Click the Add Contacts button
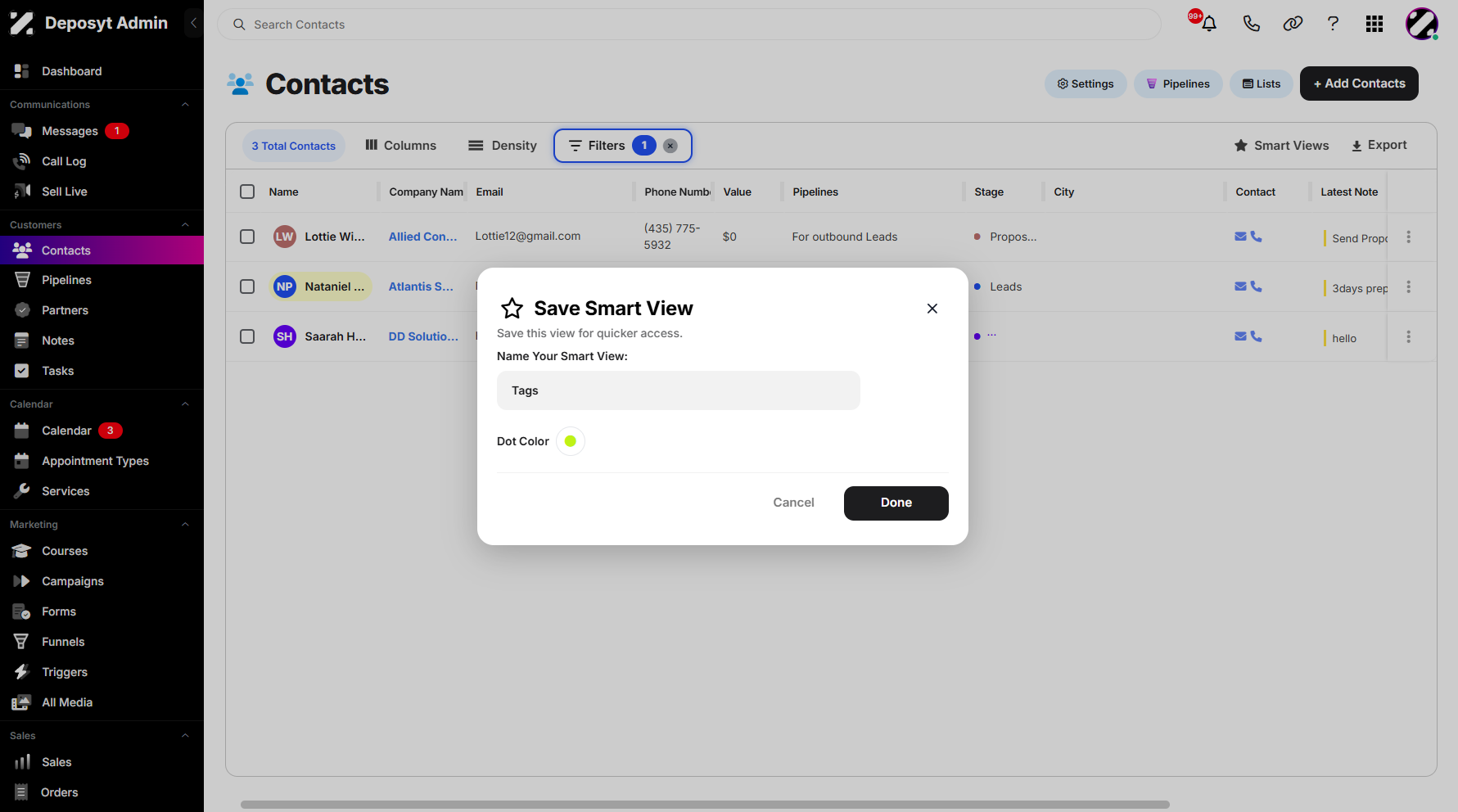The width and height of the screenshot is (1458, 812). tap(1359, 83)
